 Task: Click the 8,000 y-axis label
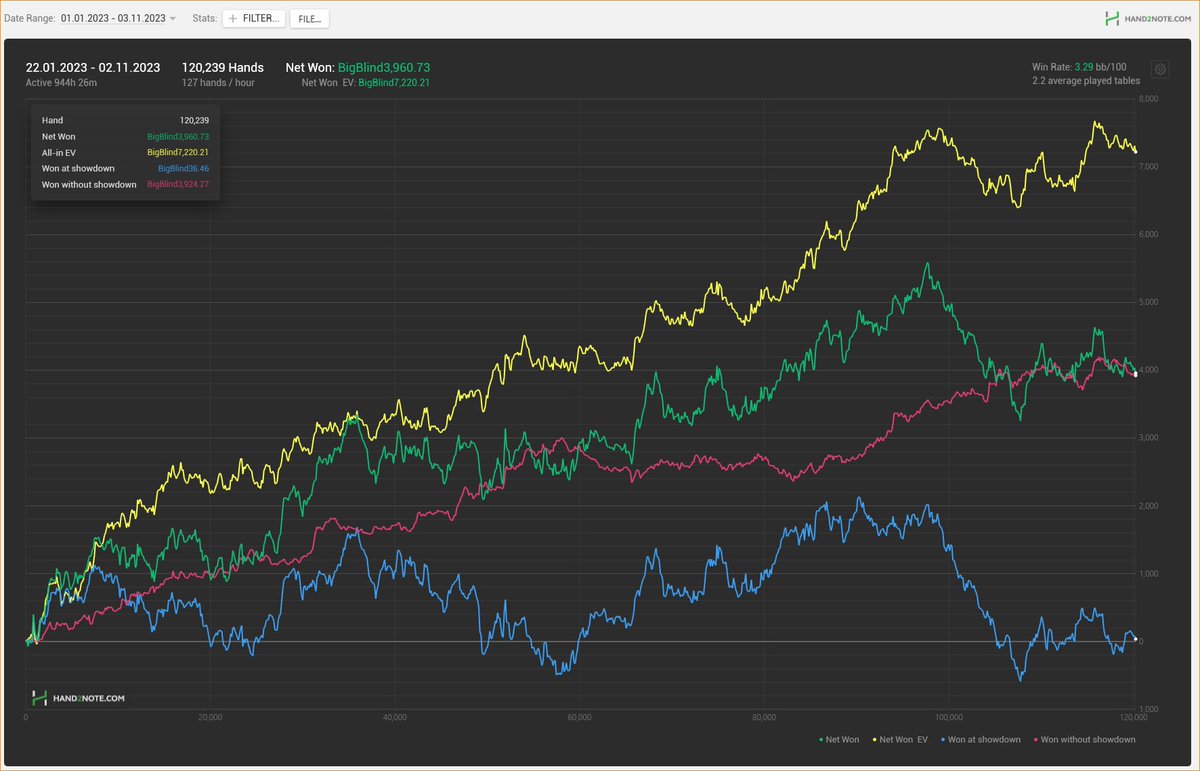point(1149,98)
